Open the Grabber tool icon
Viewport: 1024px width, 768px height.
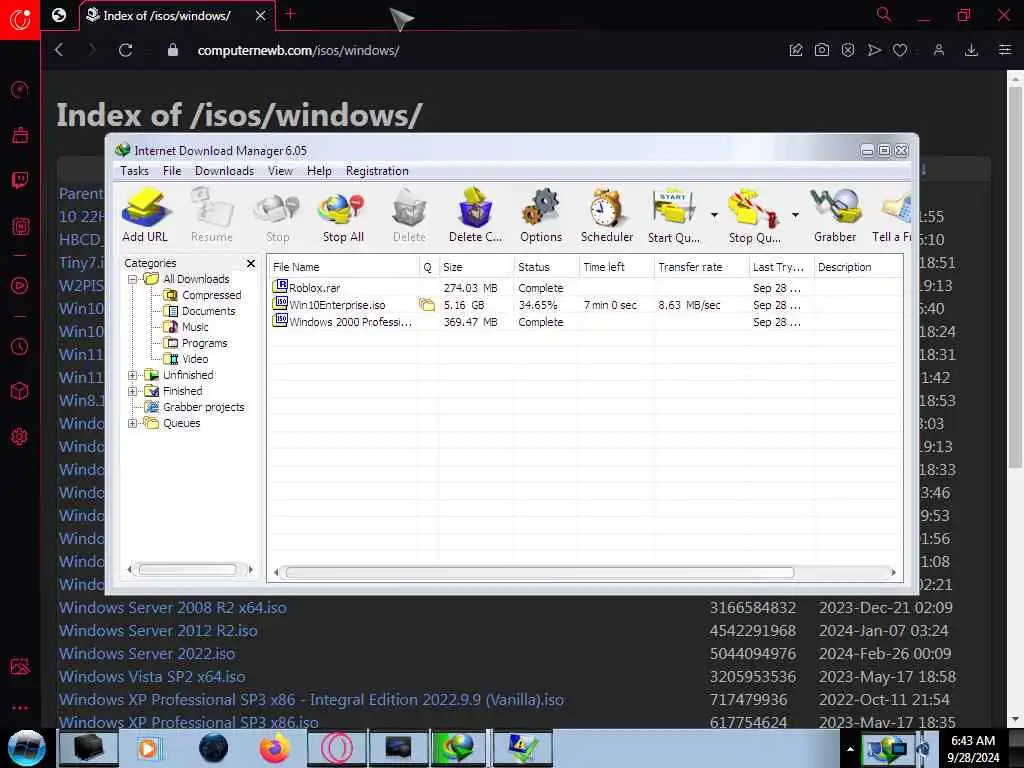[x=835, y=216]
